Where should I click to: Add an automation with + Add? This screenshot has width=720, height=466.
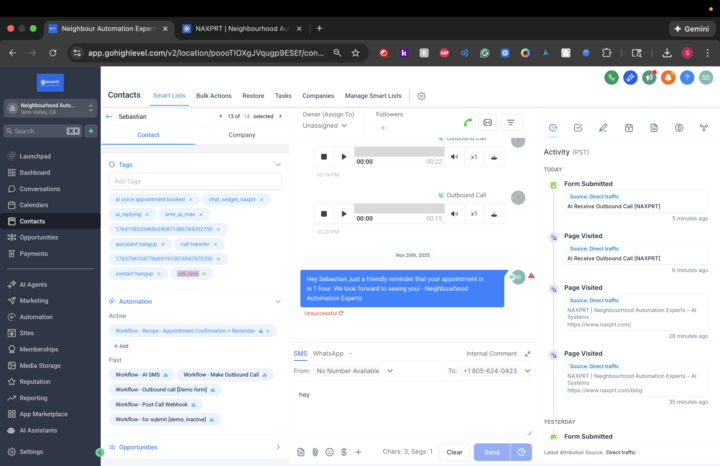pyautogui.click(x=121, y=346)
